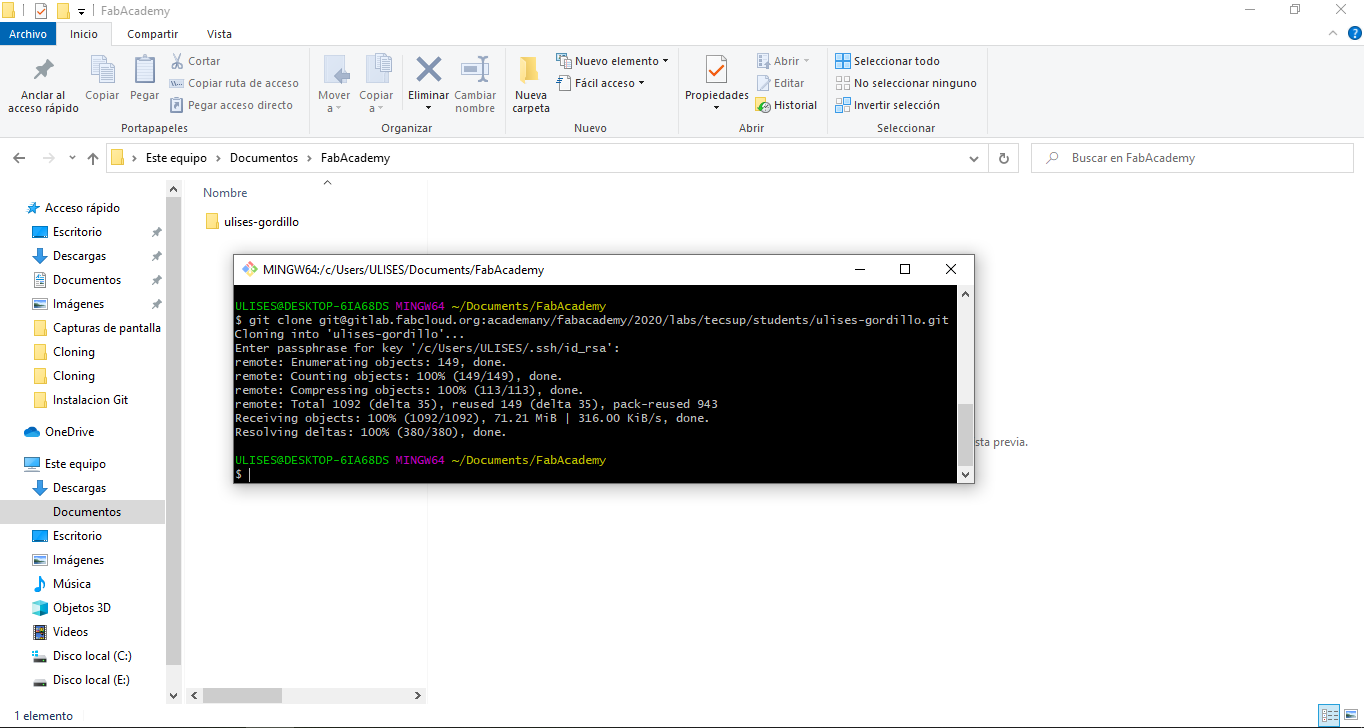Collapse the ribbon with the chevron
Screen dimensions: 1364x728
1331,33
